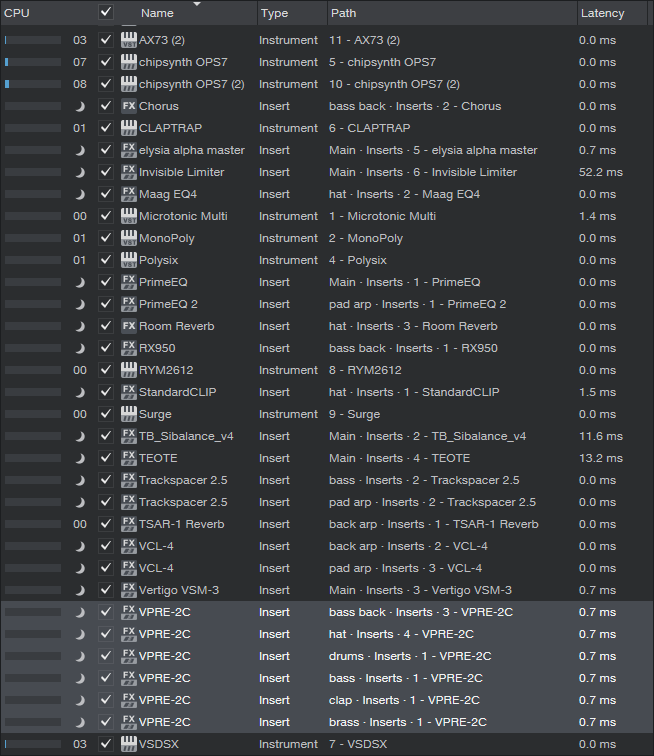Select the Maag EQ4 plug-in name

168,194
